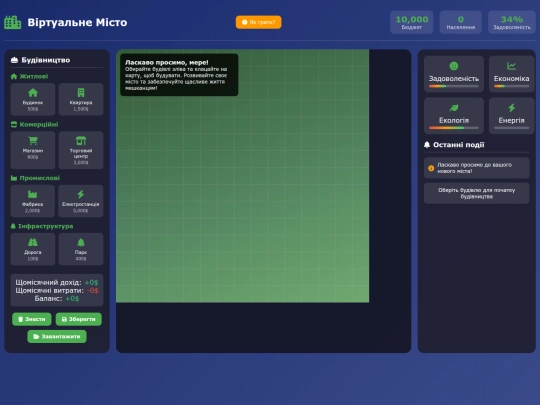Viewport: 540px width, 405px height.
Task: Choose the Магазин shop cart card
Action: click(x=33, y=150)
